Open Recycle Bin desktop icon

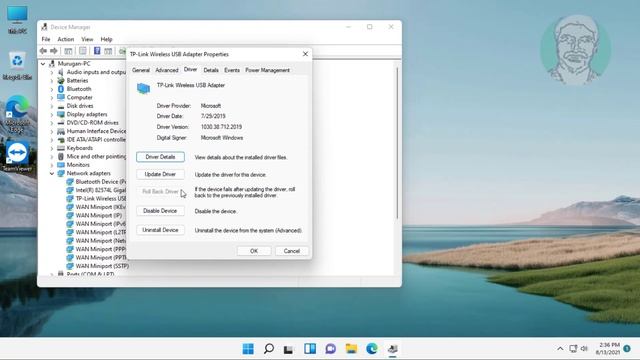pyautogui.click(x=17, y=65)
